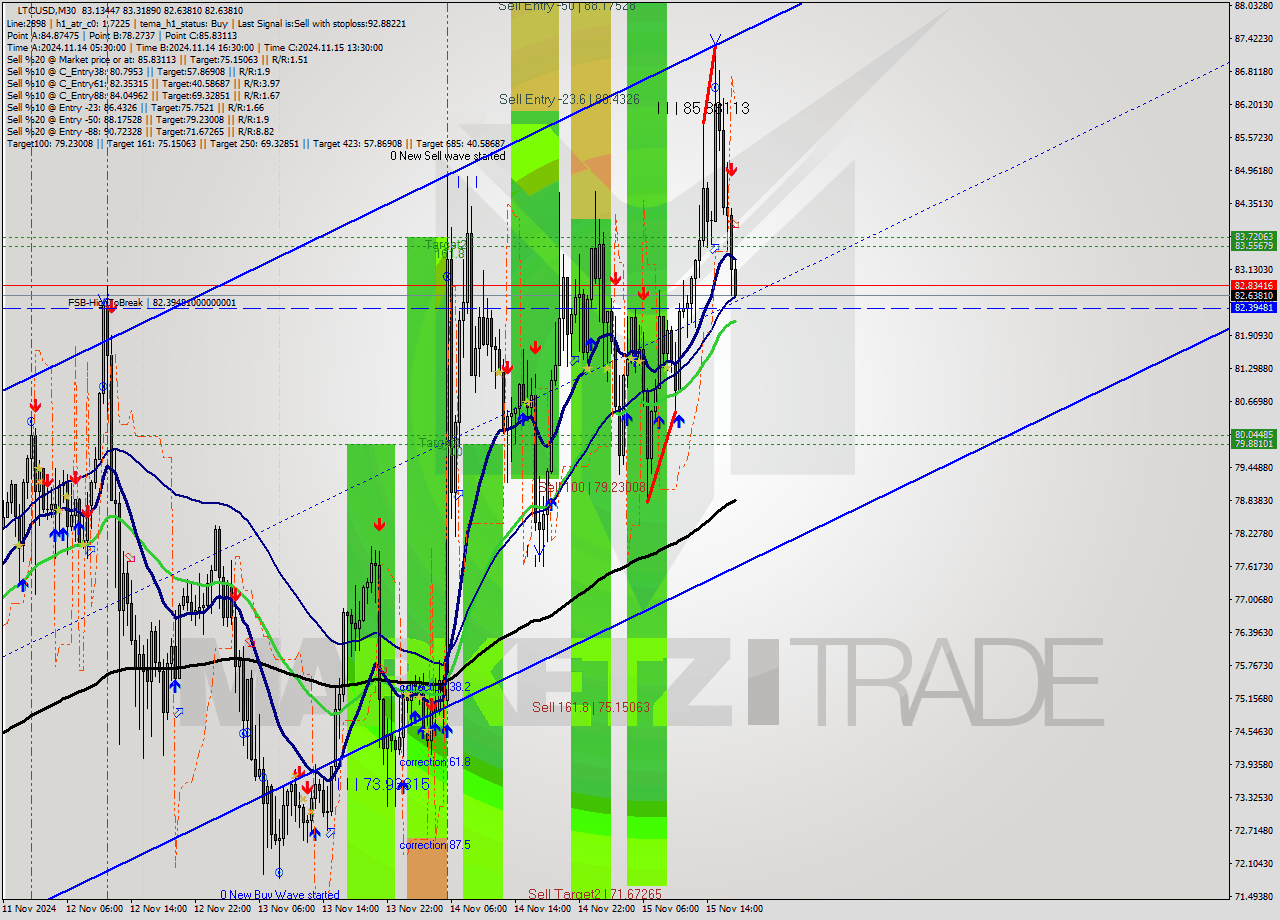Select the 'Last Signal is:Sell with stoploss' line
1280x920 pixels.
click(322, 22)
